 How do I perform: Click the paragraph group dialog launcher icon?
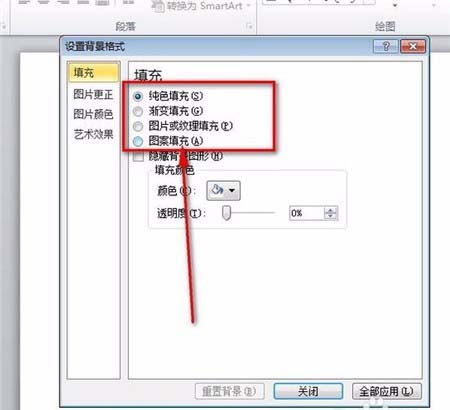click(249, 26)
